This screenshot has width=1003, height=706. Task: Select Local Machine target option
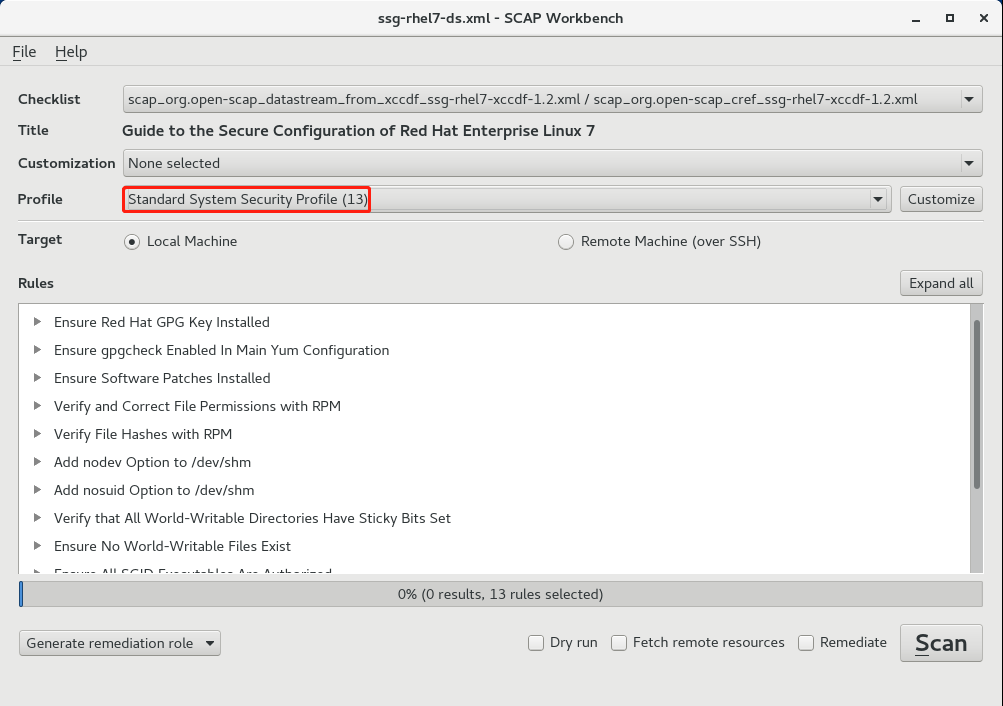pos(132,241)
